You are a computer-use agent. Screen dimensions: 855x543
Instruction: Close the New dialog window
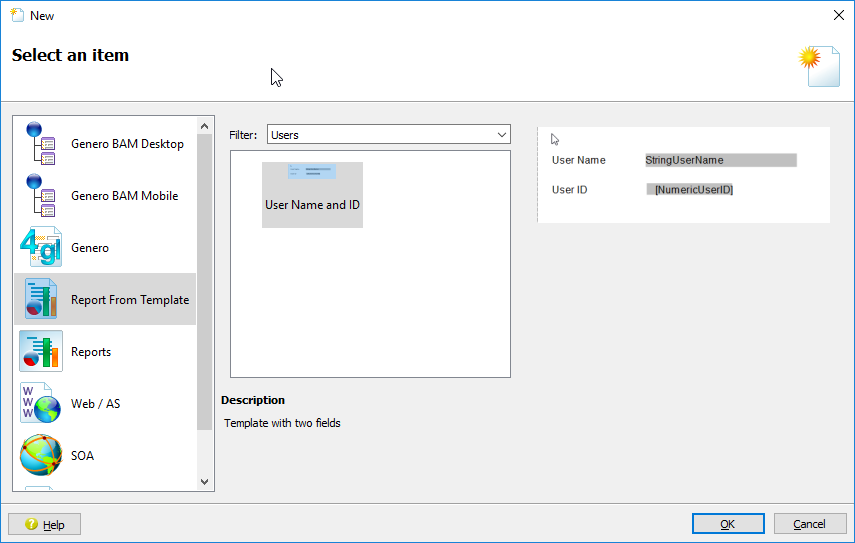coord(838,15)
